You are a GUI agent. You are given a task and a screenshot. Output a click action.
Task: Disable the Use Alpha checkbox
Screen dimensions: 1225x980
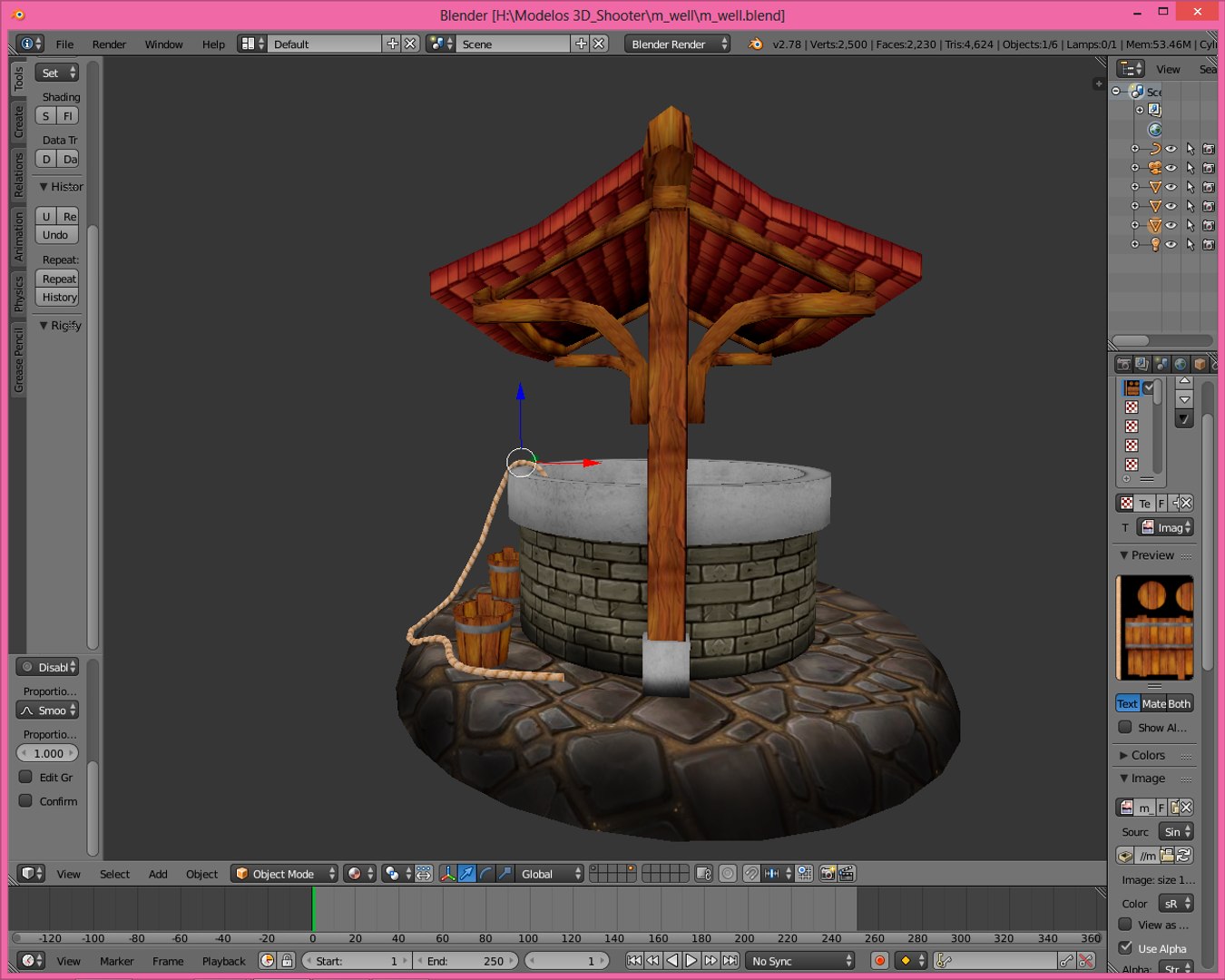point(1125,948)
